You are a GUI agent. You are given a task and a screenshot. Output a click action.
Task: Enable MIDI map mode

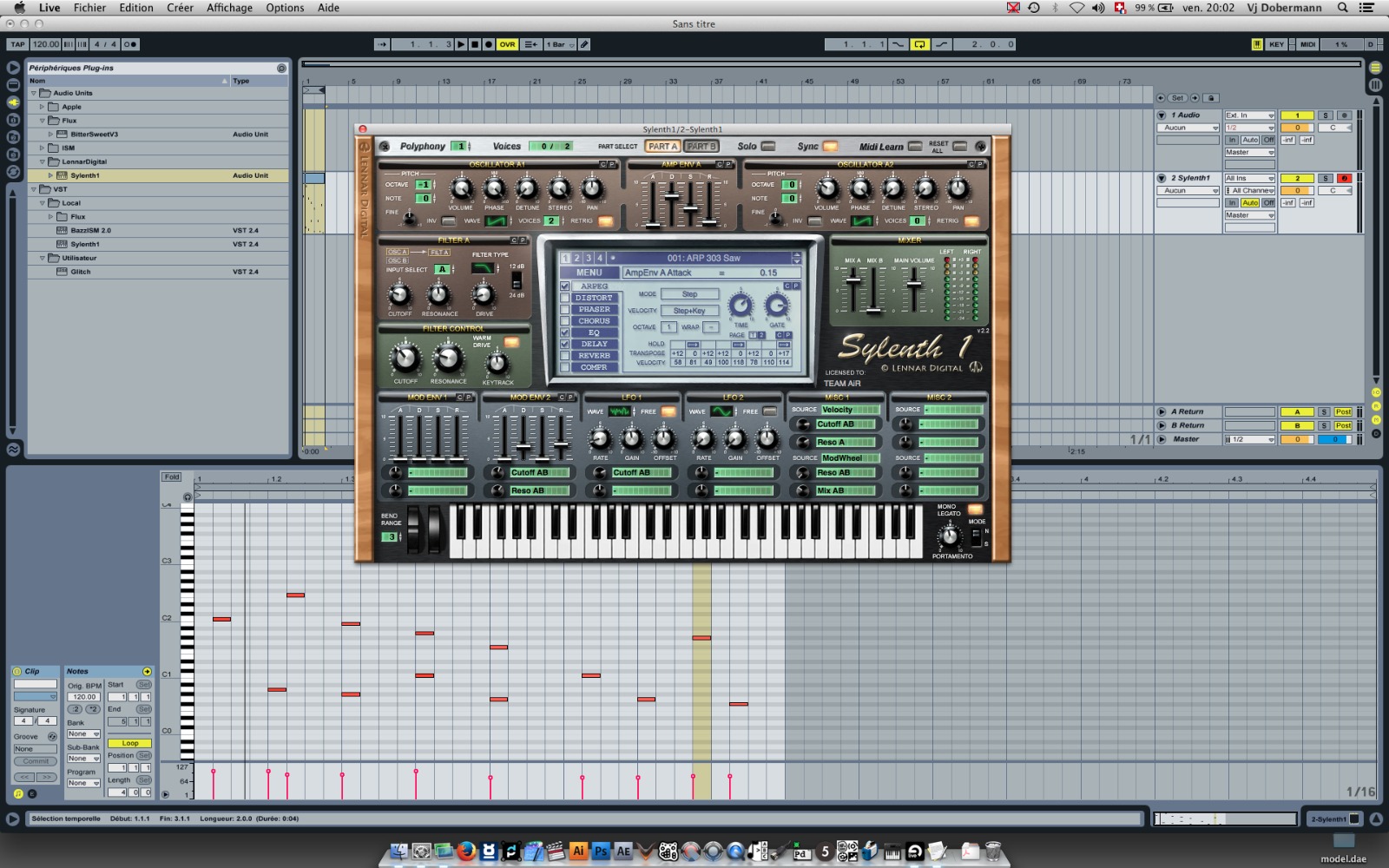(x=1307, y=44)
